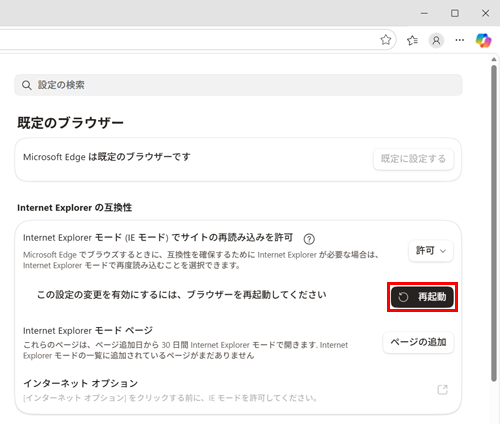Click the Internet Explorer の互換性 heading

[74, 208]
